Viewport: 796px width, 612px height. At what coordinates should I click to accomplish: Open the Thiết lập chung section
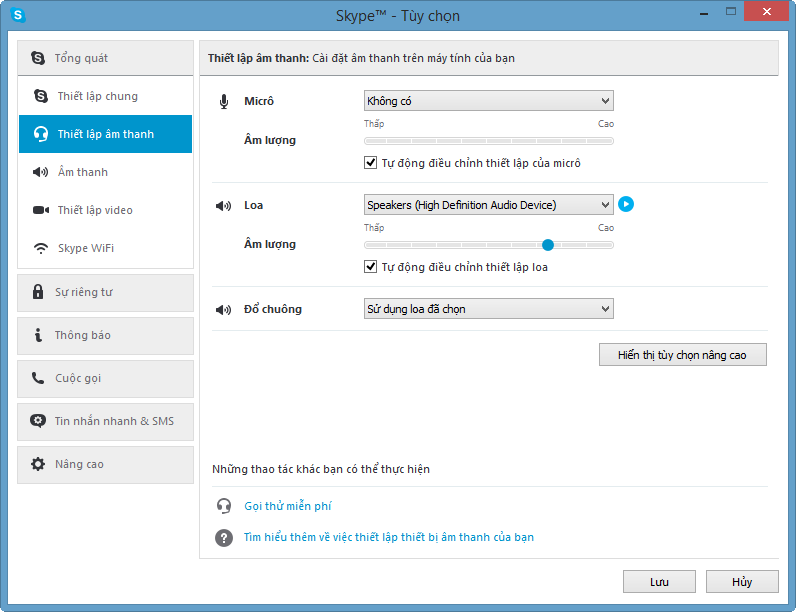pos(97,96)
